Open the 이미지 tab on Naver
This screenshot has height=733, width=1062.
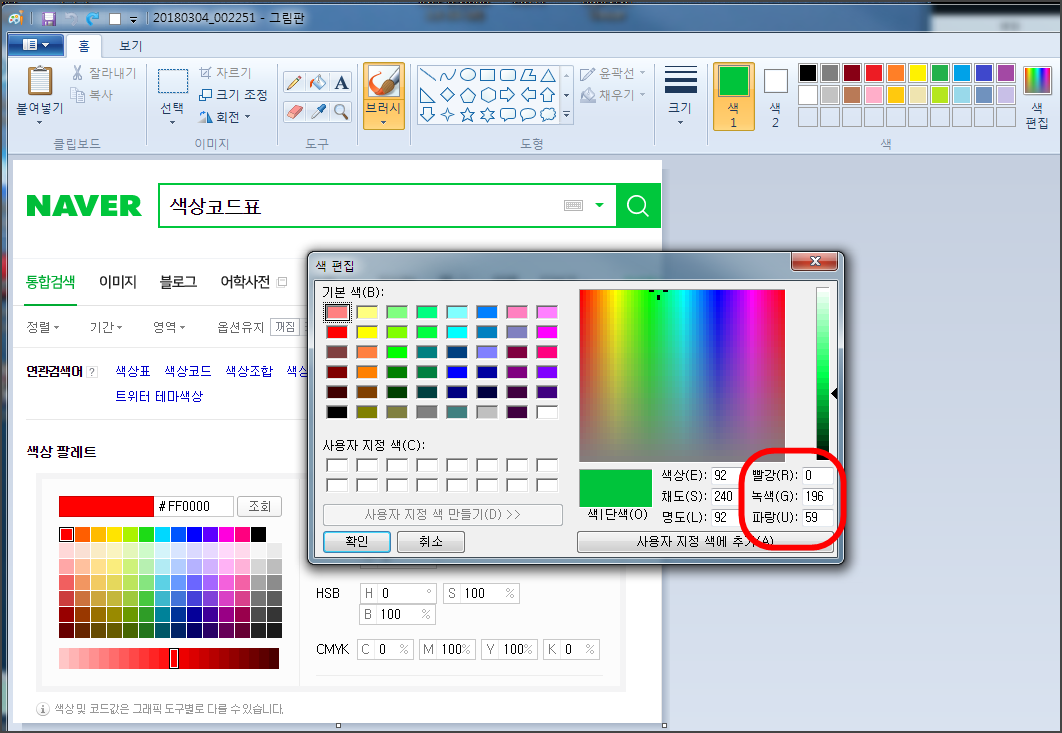(118, 282)
